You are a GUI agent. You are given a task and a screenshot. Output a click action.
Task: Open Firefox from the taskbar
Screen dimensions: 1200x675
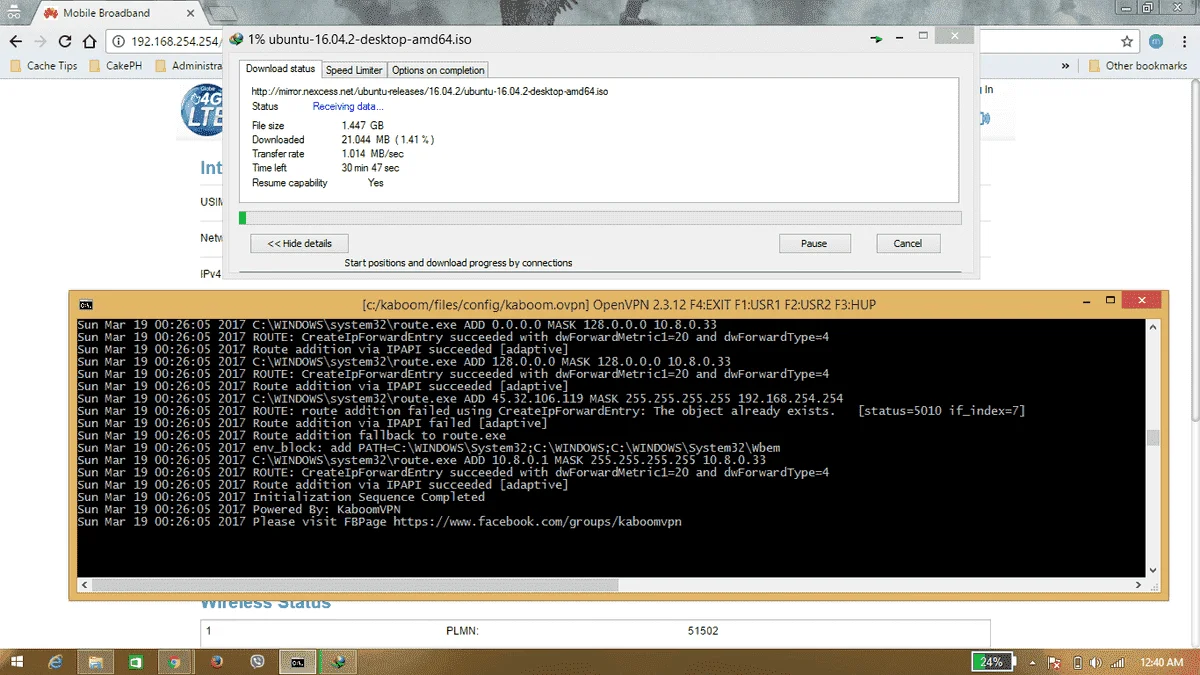tap(217, 661)
